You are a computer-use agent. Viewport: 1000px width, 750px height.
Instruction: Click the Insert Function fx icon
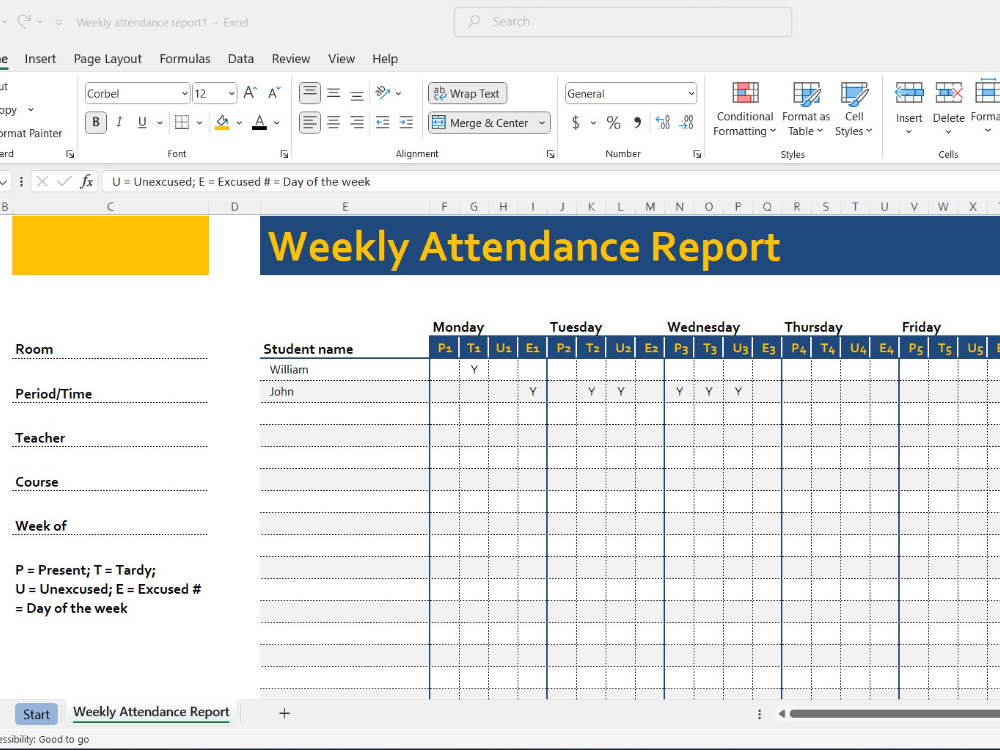point(86,182)
